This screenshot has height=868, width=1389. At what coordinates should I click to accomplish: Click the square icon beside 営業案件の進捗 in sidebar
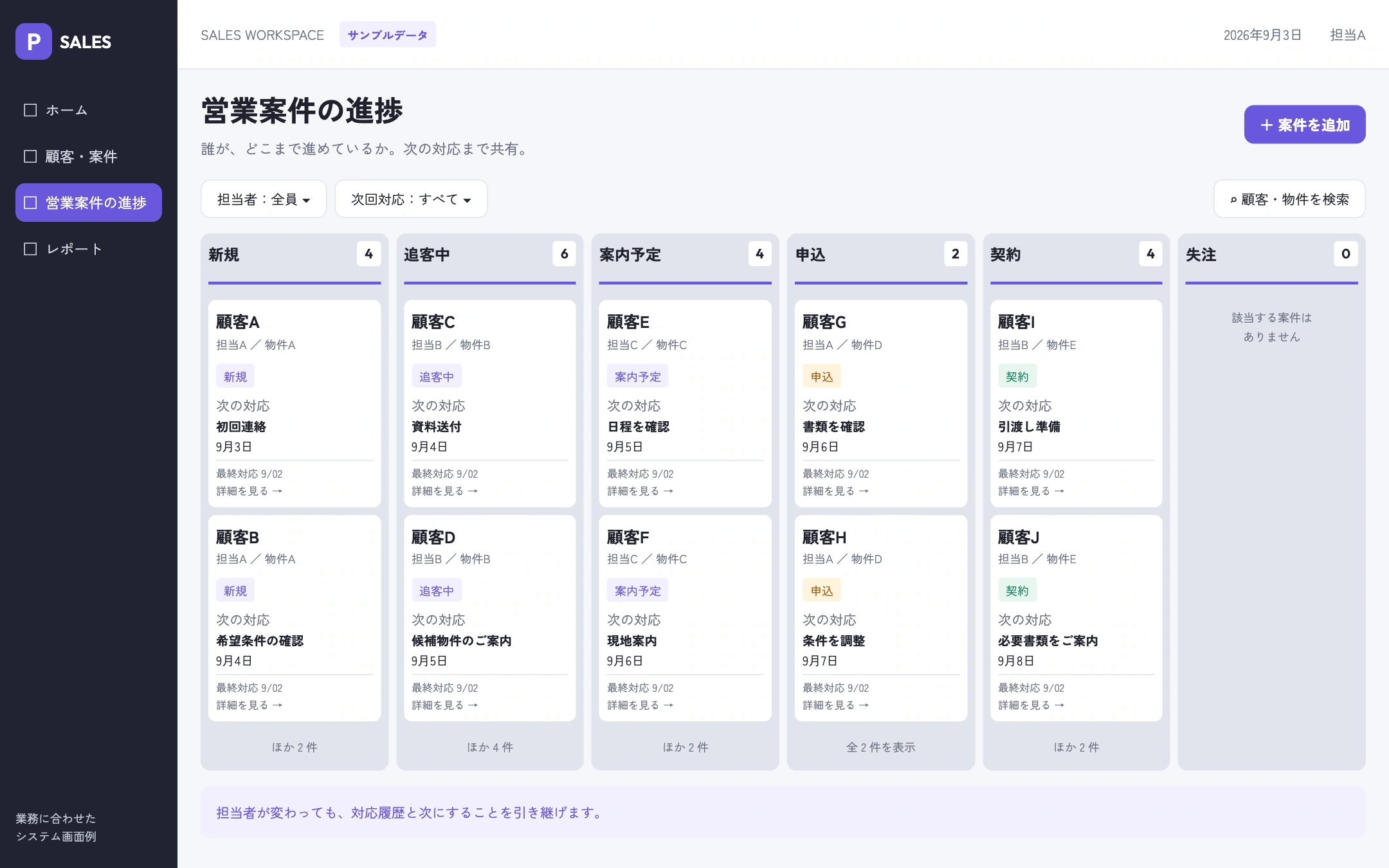[30, 203]
